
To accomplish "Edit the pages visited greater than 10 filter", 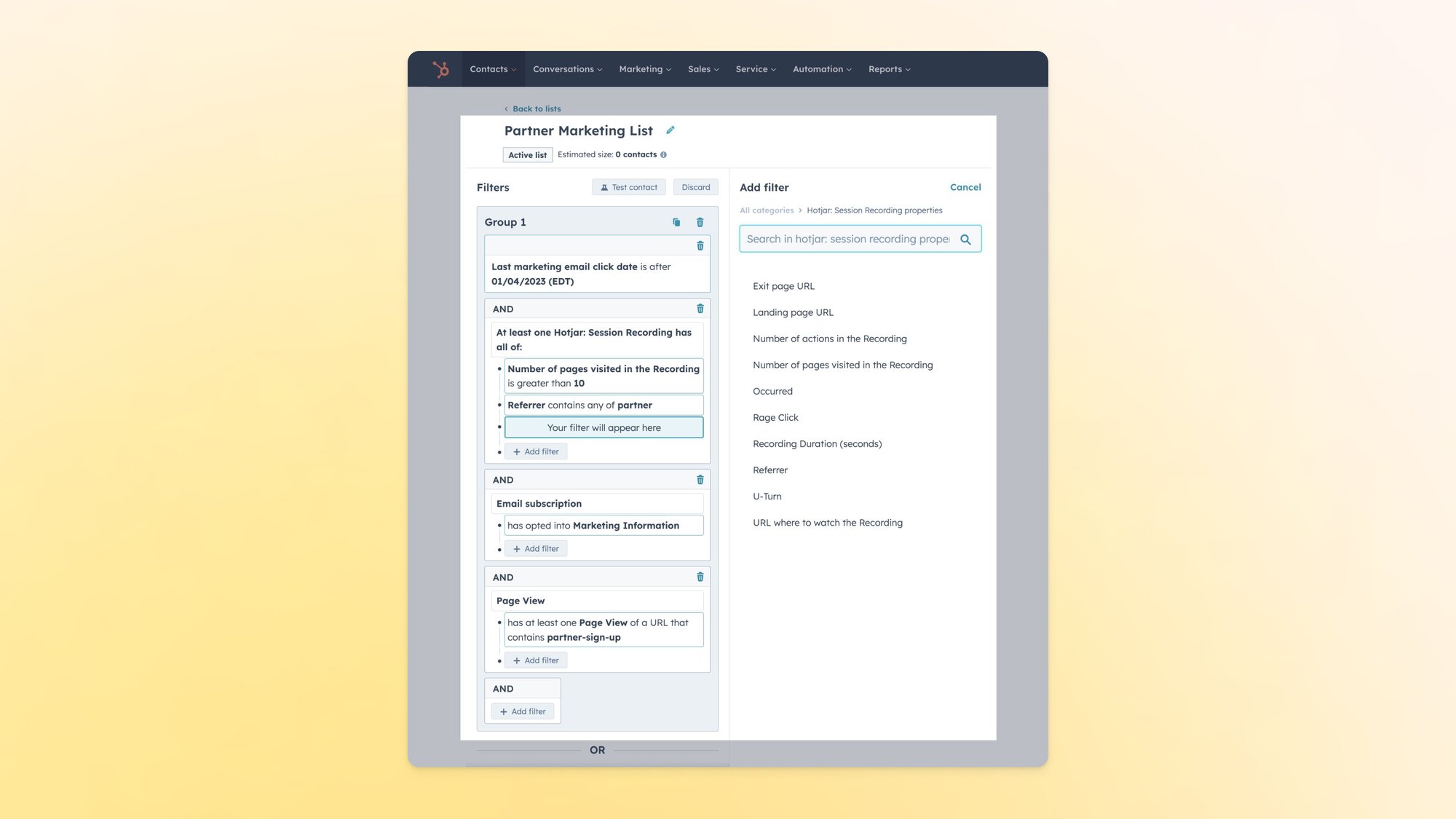I will click(x=604, y=376).
